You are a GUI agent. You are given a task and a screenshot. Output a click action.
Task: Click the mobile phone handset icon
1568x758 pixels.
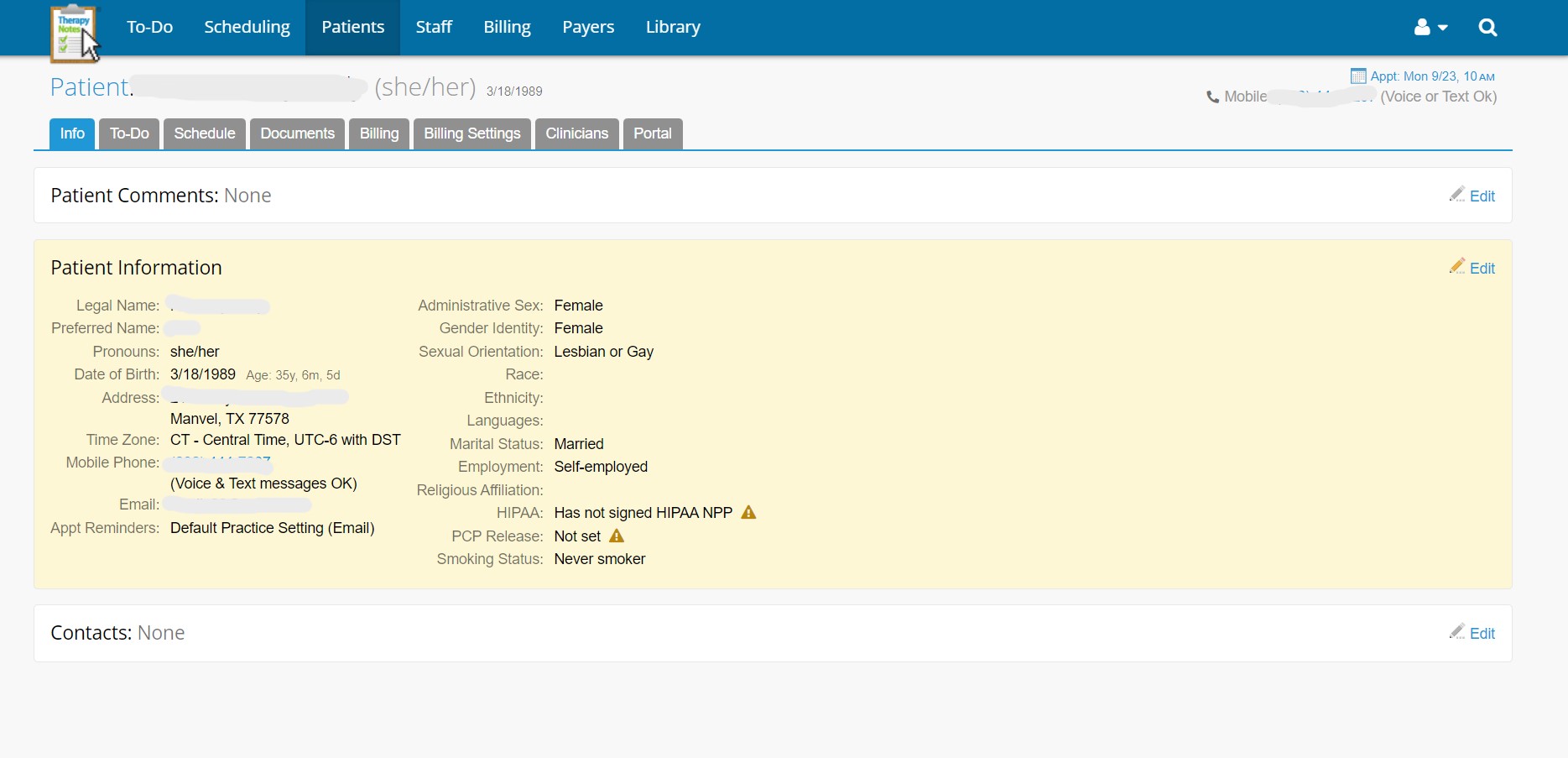pos(1212,97)
